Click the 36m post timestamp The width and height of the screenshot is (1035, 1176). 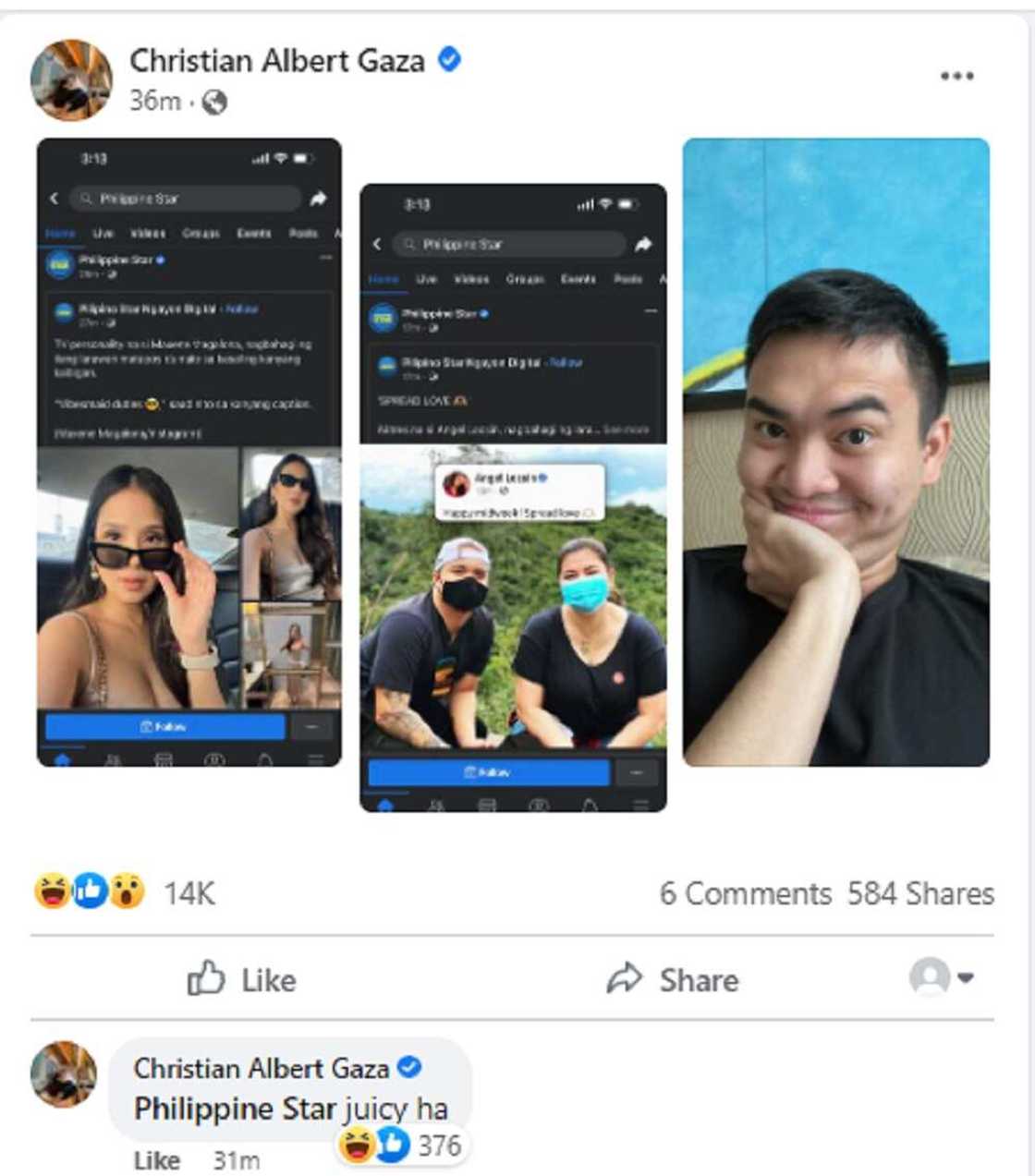coord(154,101)
